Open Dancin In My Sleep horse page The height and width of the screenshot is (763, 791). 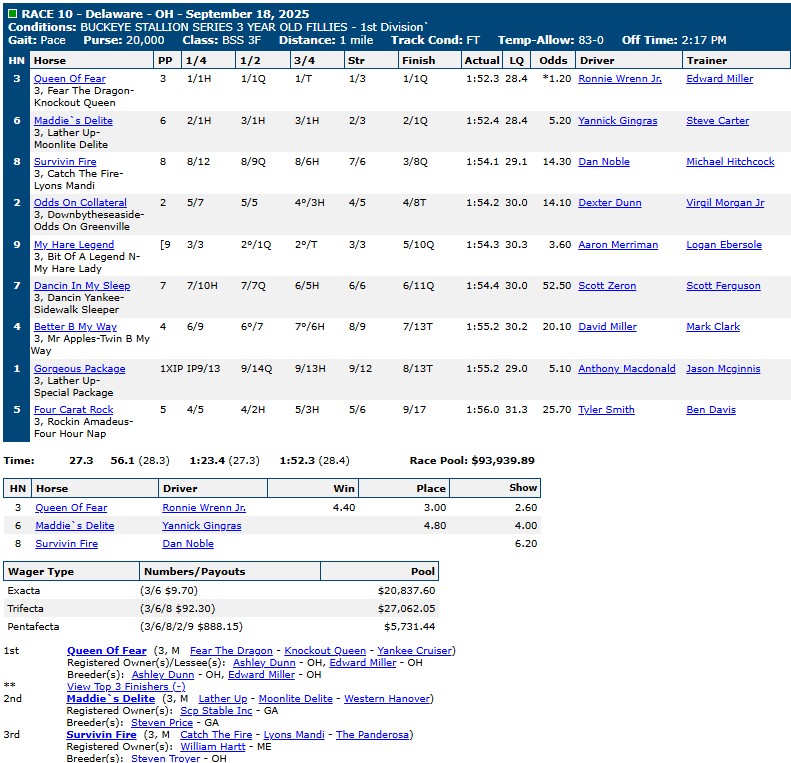pos(82,286)
